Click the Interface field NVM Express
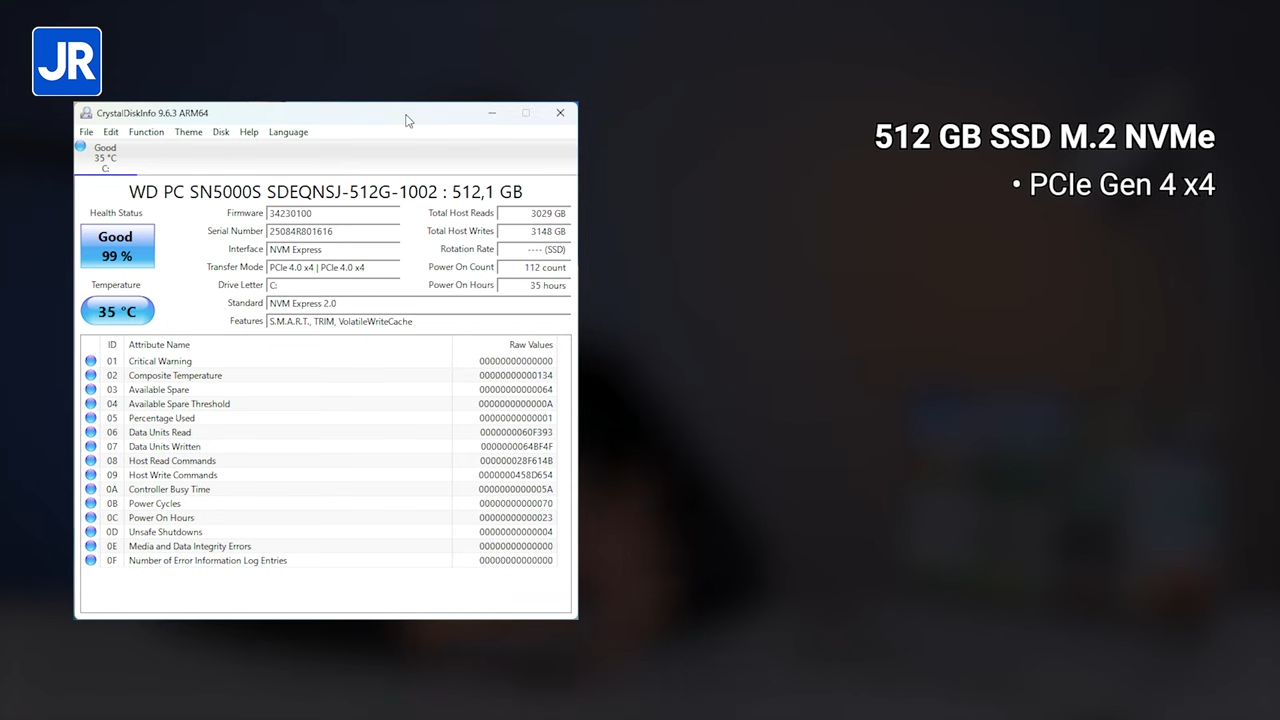This screenshot has height=720, width=1280. pos(333,249)
